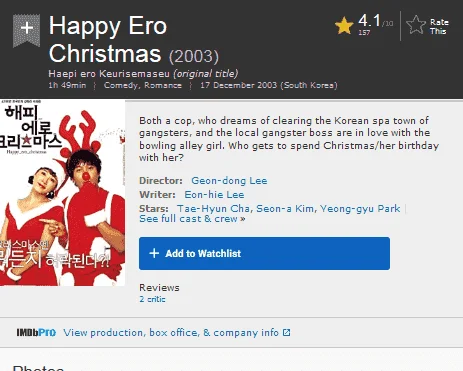Click the gold rating star icon

point(344,26)
